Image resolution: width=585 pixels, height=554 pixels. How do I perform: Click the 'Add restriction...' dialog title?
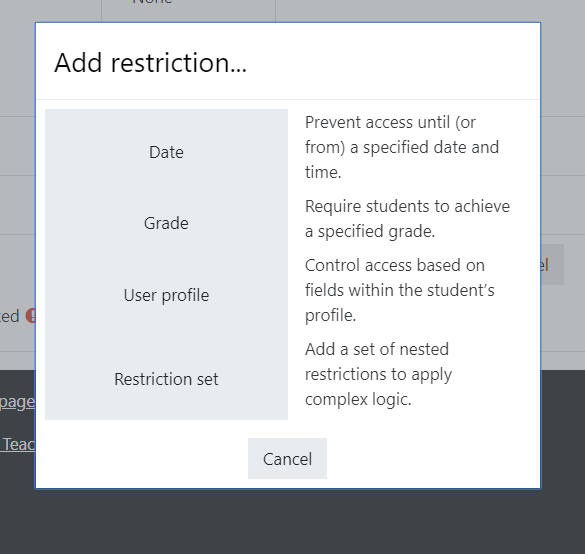point(150,62)
